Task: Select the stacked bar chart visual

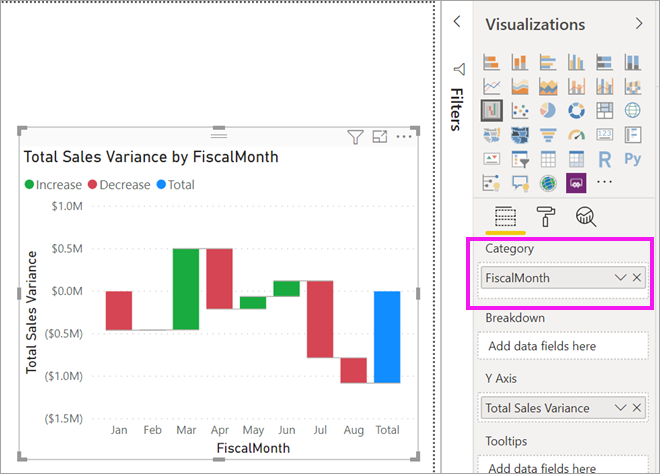Action: point(491,62)
